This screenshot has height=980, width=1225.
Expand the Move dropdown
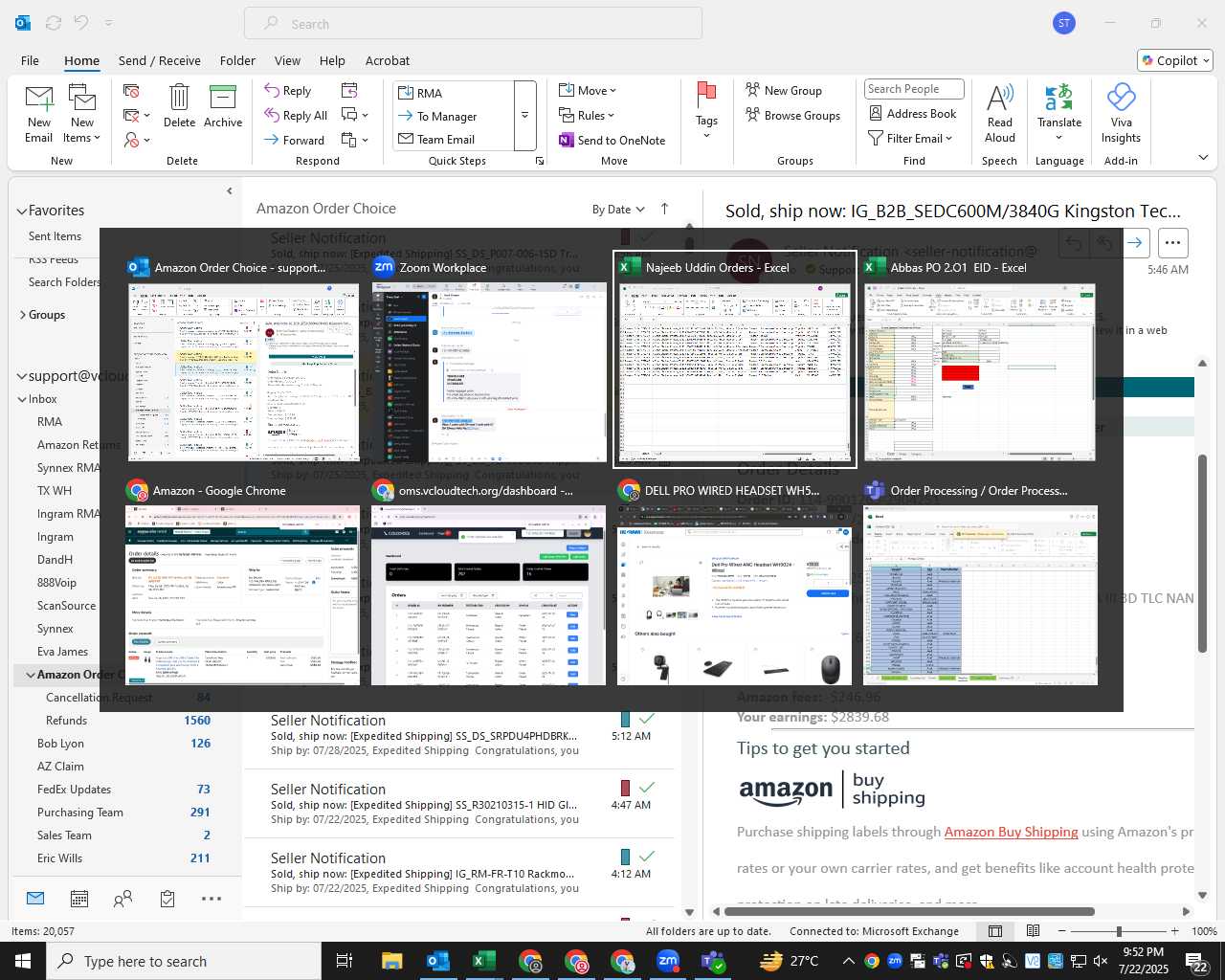(588, 90)
